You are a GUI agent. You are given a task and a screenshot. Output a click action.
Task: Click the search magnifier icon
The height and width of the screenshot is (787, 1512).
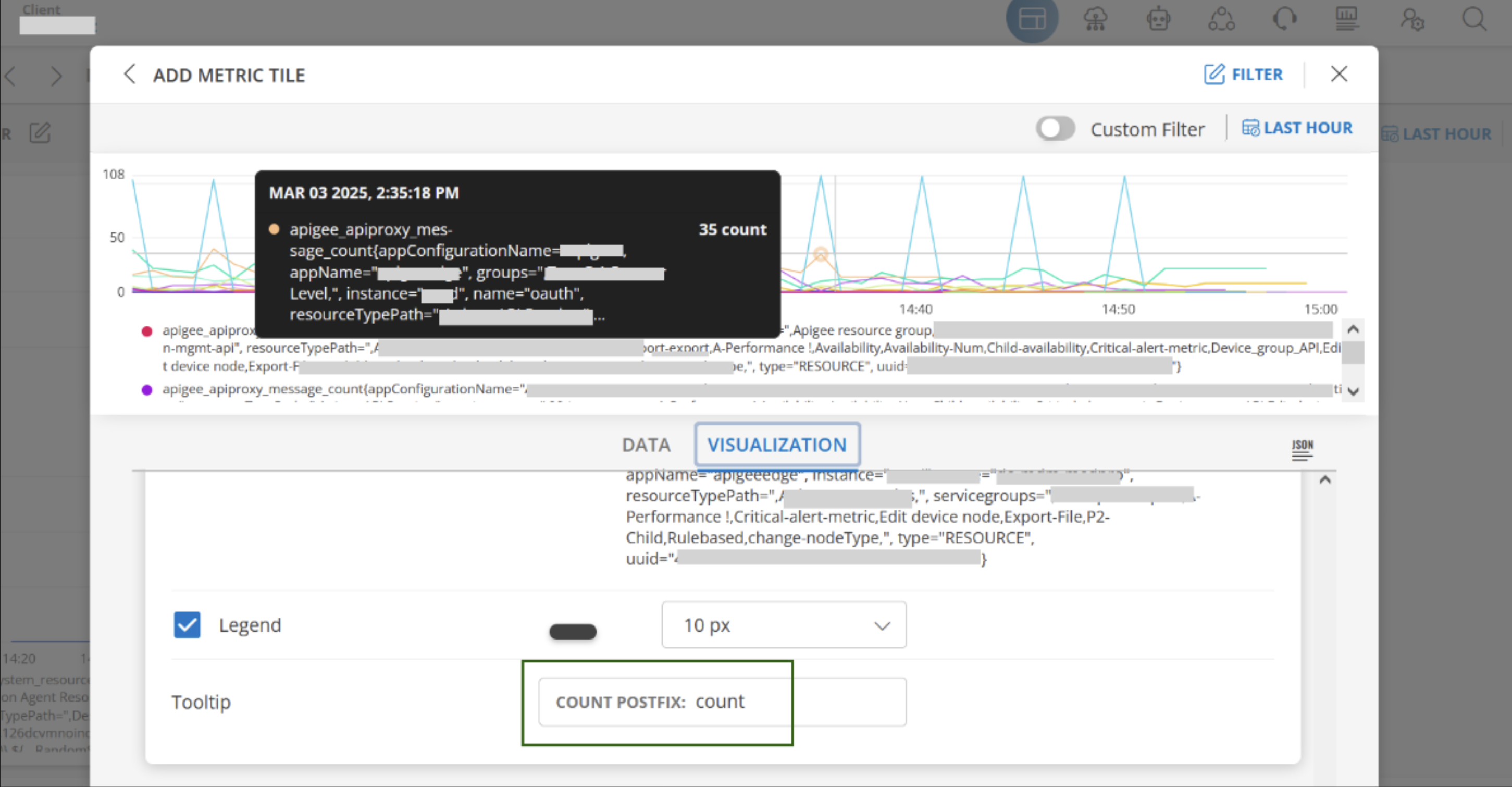[x=1473, y=19]
